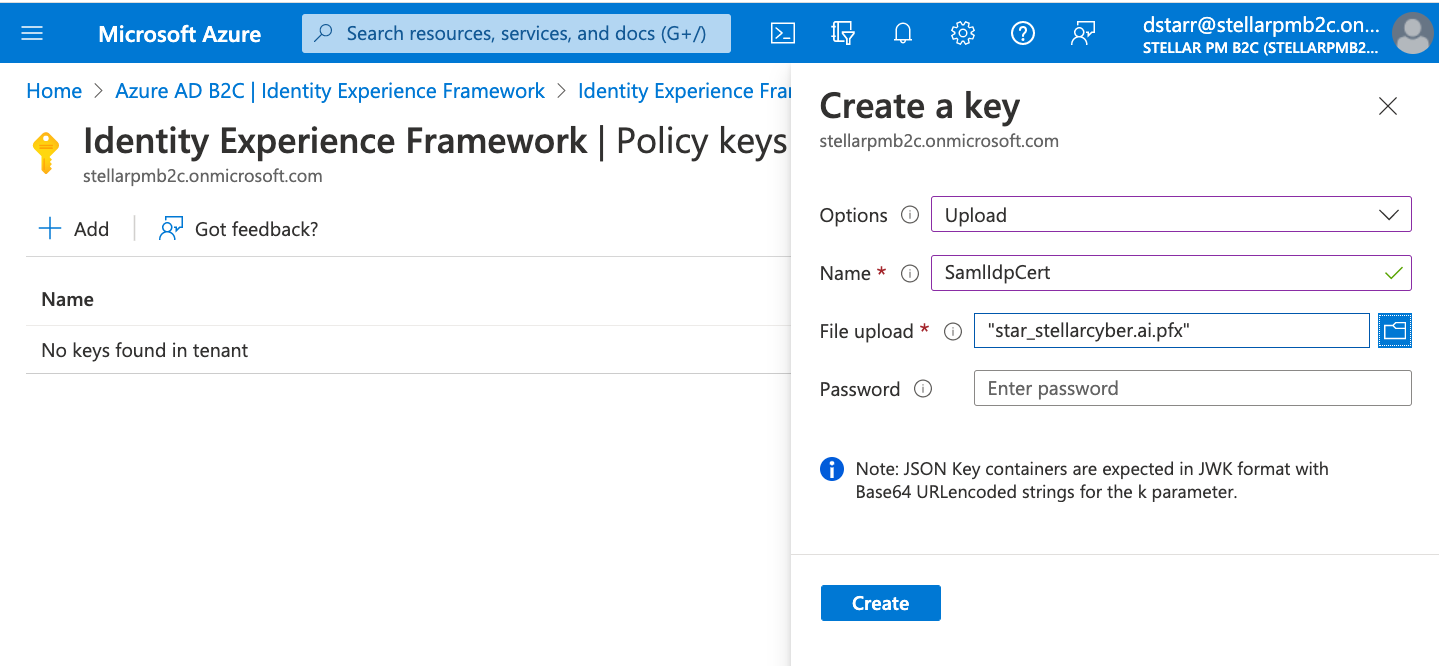Click the Enter password field

(x=1192, y=388)
